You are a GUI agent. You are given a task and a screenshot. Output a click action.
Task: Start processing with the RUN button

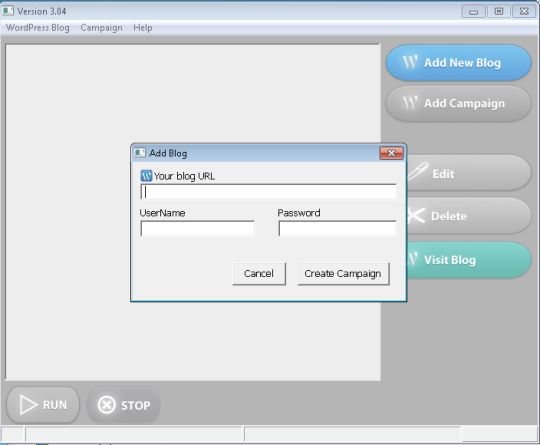pos(43,405)
